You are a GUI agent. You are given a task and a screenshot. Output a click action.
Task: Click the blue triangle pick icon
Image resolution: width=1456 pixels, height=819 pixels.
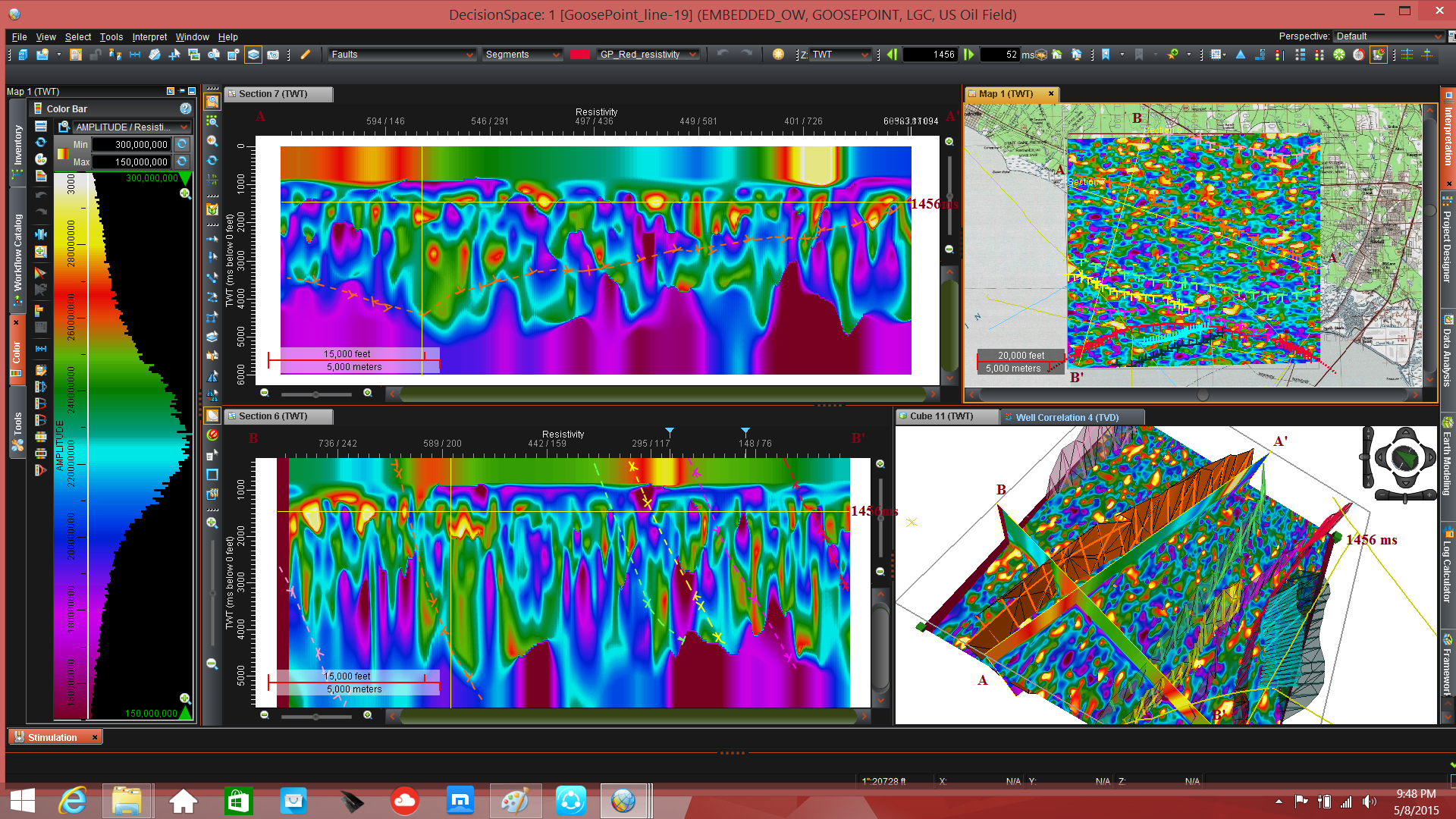coord(1241,55)
